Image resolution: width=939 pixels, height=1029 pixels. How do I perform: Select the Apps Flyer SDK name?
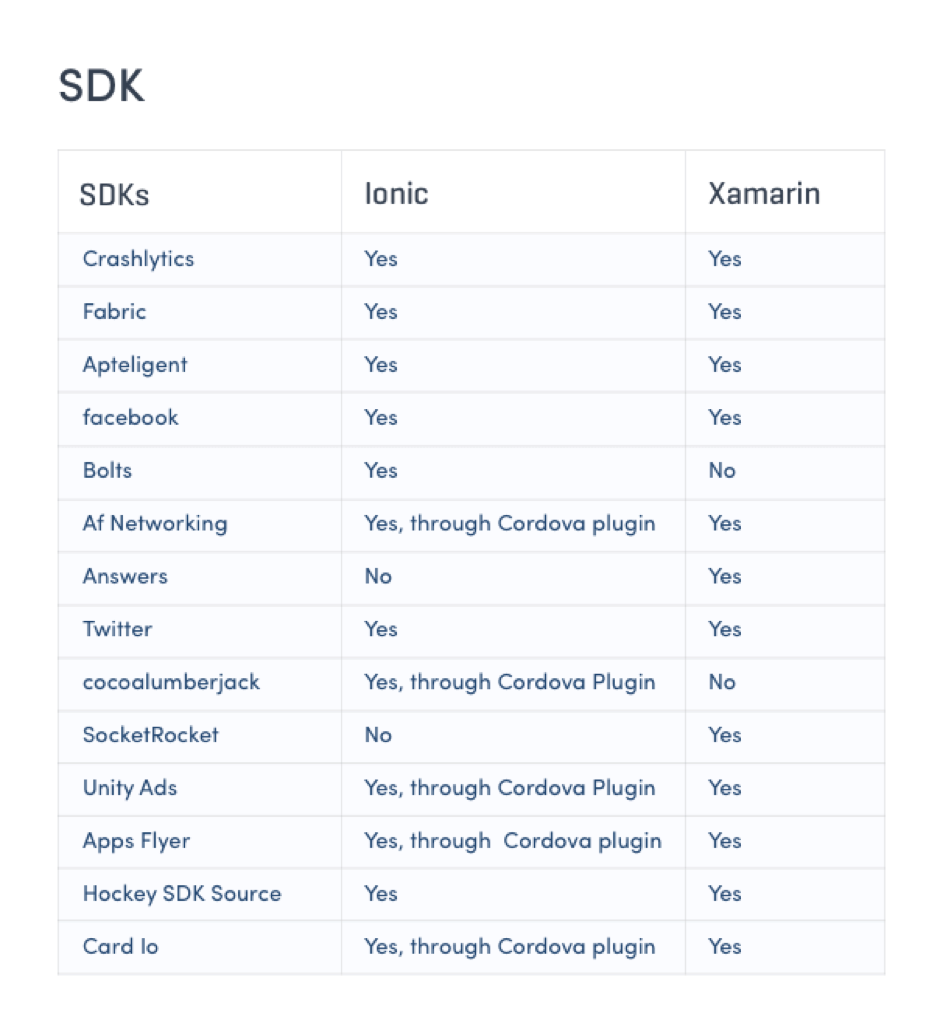[x=136, y=841]
